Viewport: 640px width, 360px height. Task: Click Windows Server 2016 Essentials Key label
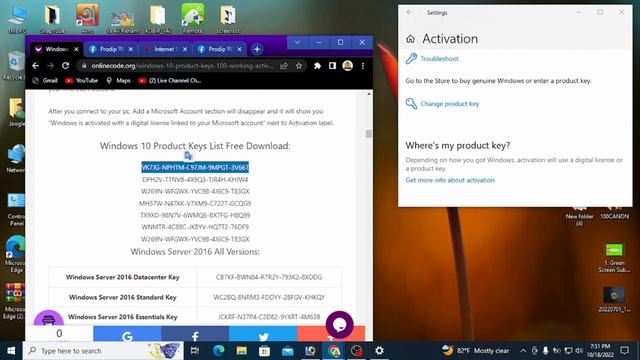[122, 317]
